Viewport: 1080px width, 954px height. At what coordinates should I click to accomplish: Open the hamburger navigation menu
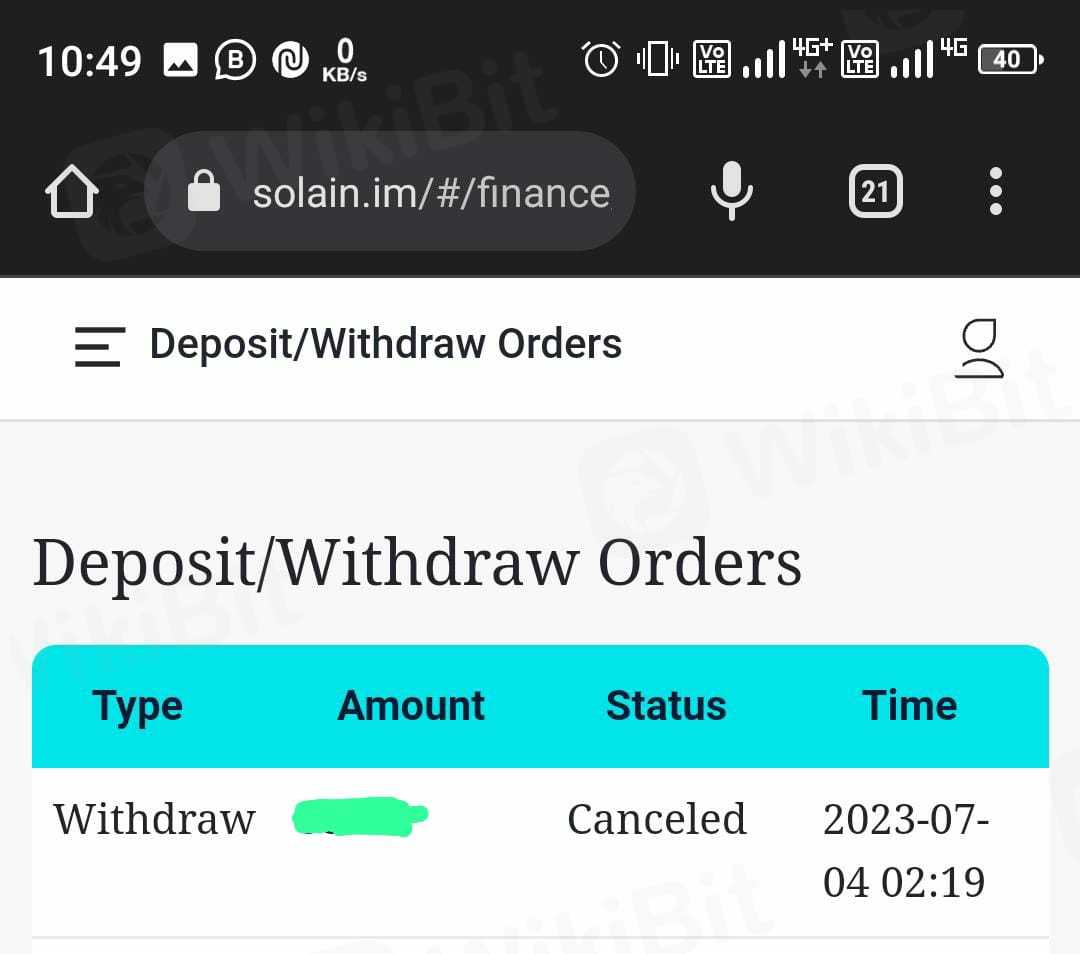[99, 346]
